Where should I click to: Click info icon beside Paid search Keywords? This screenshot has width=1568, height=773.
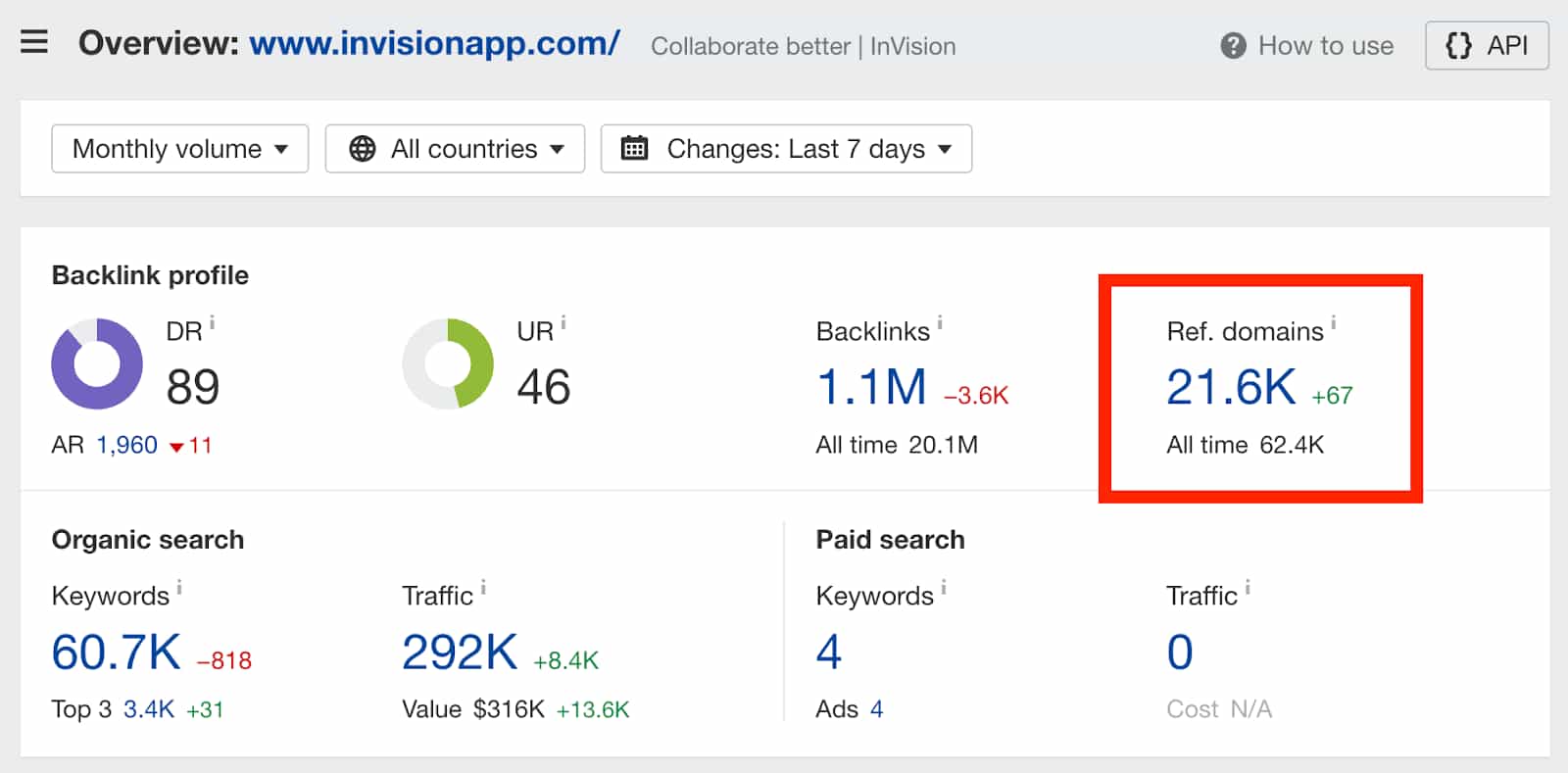click(x=944, y=587)
